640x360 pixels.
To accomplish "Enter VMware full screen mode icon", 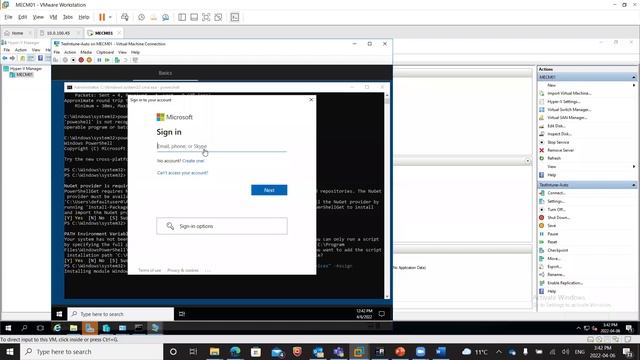I will click(206, 17).
